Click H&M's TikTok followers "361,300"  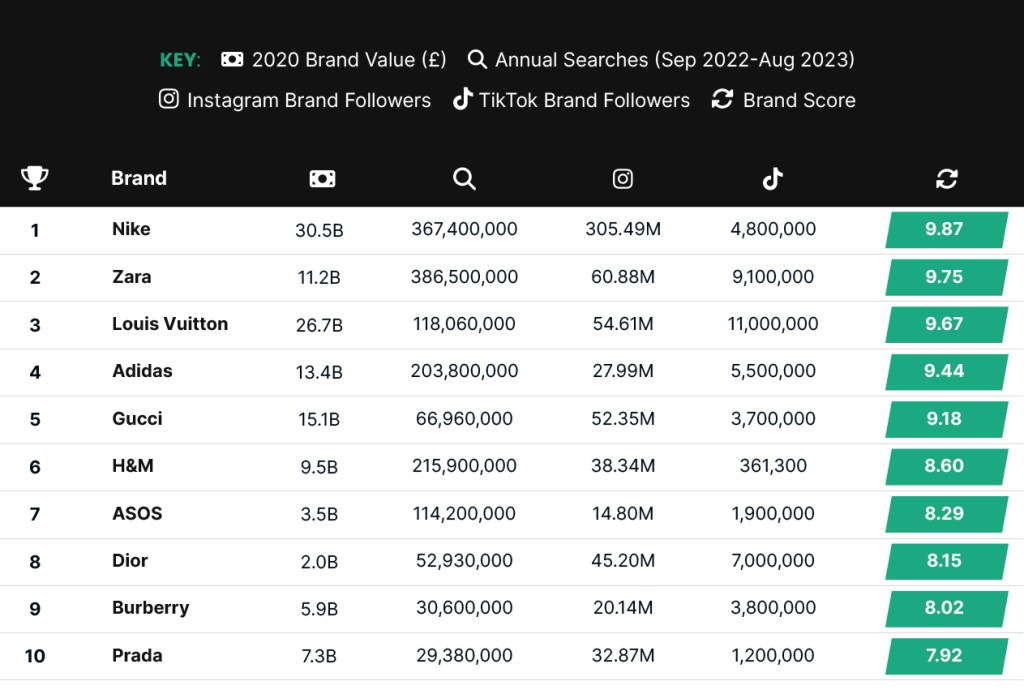[773, 465]
